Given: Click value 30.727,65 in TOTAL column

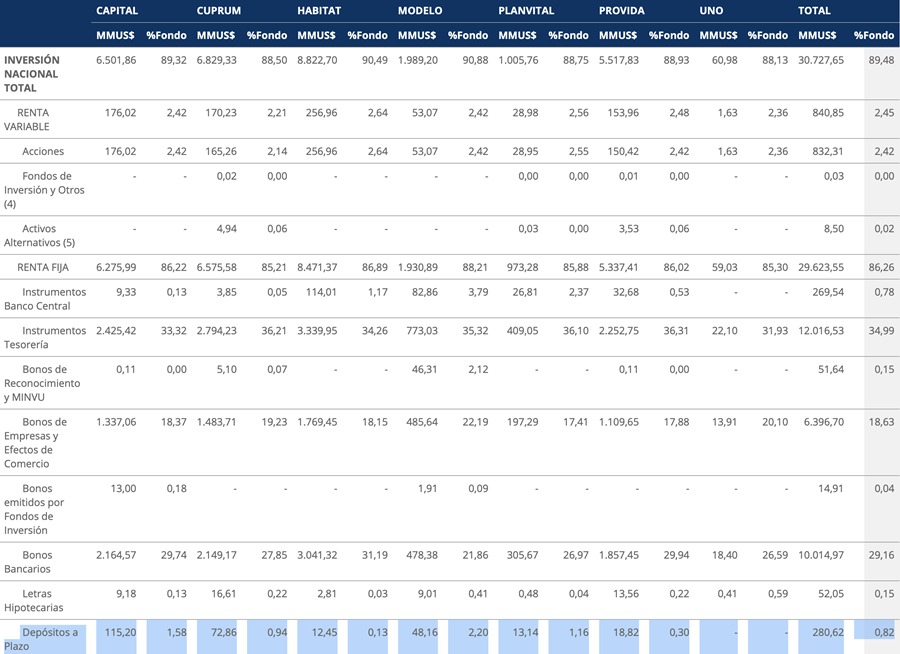Looking at the screenshot, I should 821,60.
